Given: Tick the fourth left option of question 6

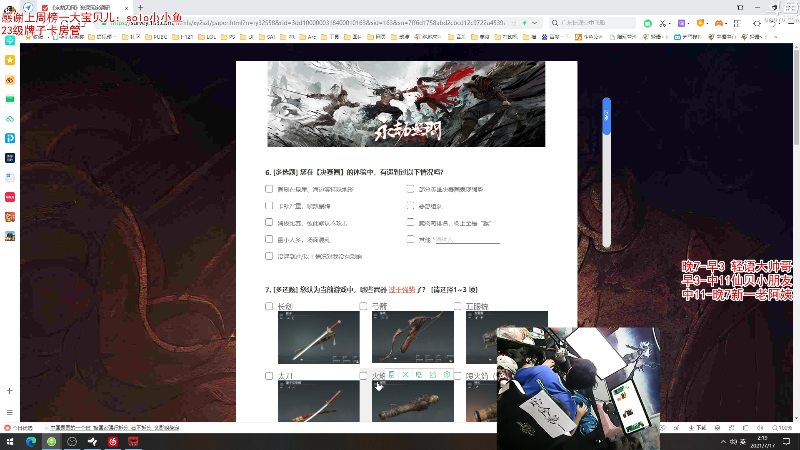Looking at the screenshot, I should coord(269,239).
